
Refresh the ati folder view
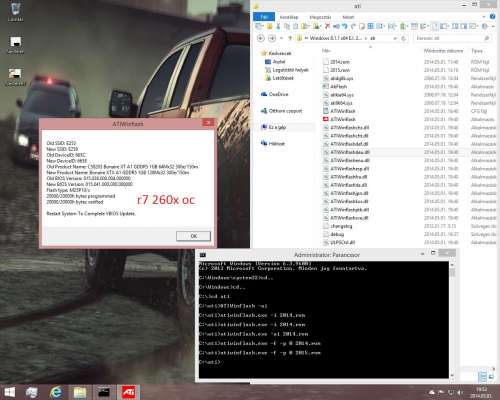click(x=403, y=38)
